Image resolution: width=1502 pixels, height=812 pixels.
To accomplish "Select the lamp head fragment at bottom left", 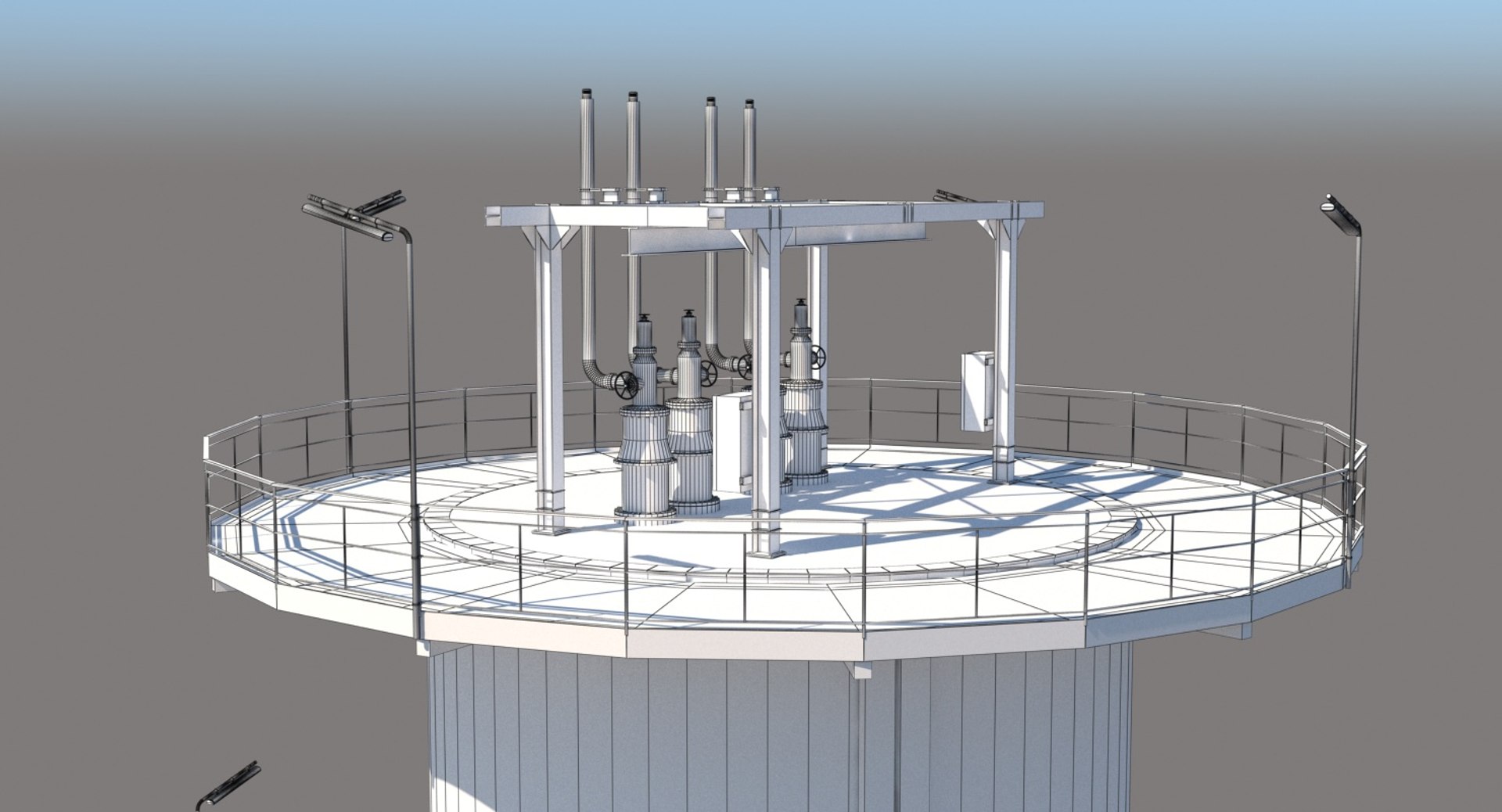I will [x=228, y=787].
